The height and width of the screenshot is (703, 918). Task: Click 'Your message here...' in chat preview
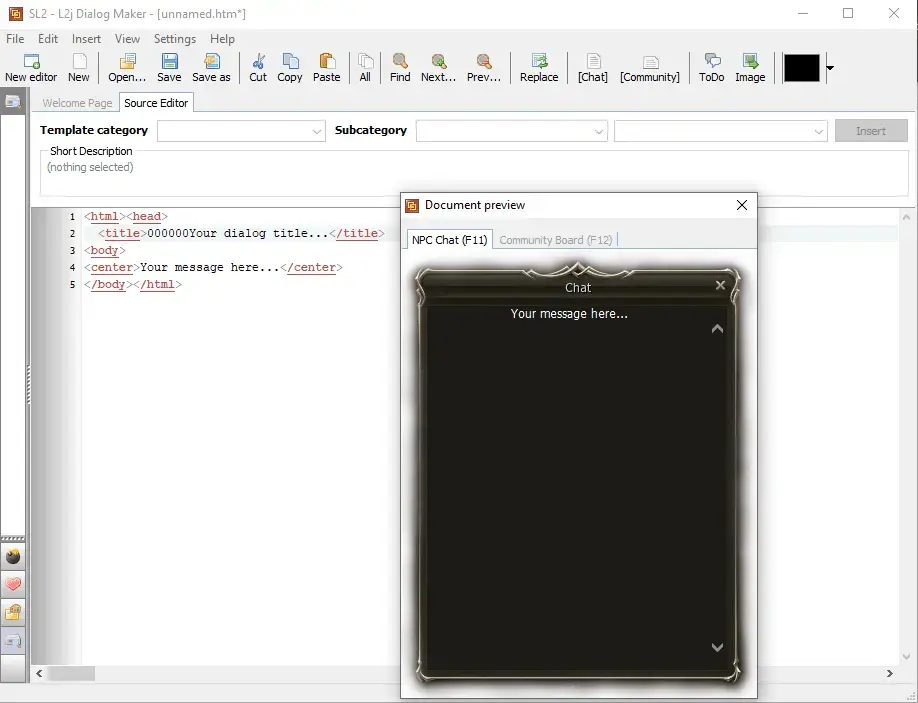[569, 314]
